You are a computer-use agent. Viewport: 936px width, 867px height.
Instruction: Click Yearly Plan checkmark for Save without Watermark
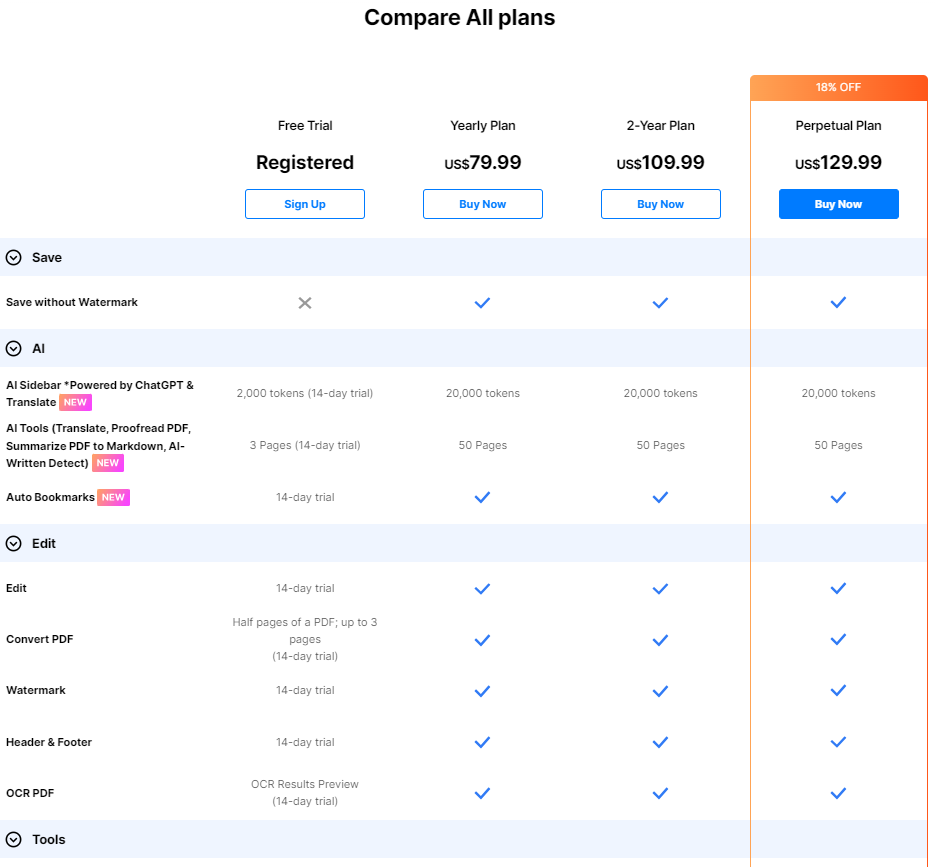482,302
